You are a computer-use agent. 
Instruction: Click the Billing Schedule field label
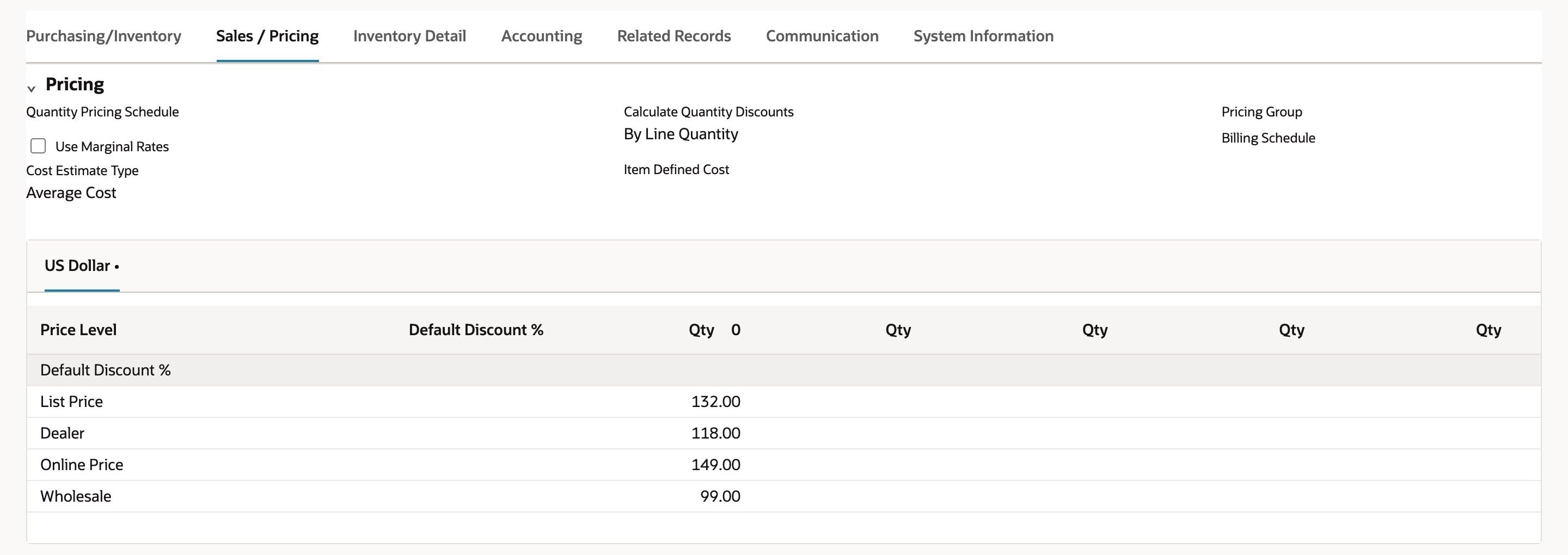[1268, 138]
